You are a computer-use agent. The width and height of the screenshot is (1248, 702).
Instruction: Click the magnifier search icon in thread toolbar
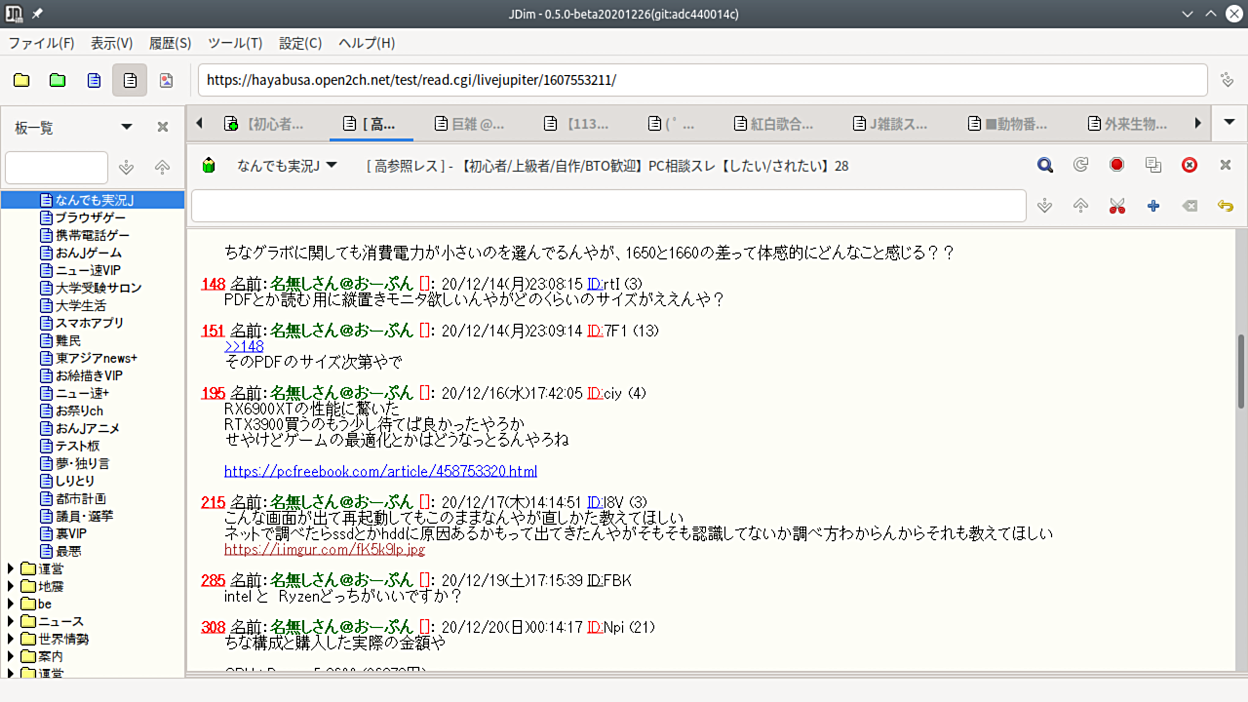coord(1045,165)
